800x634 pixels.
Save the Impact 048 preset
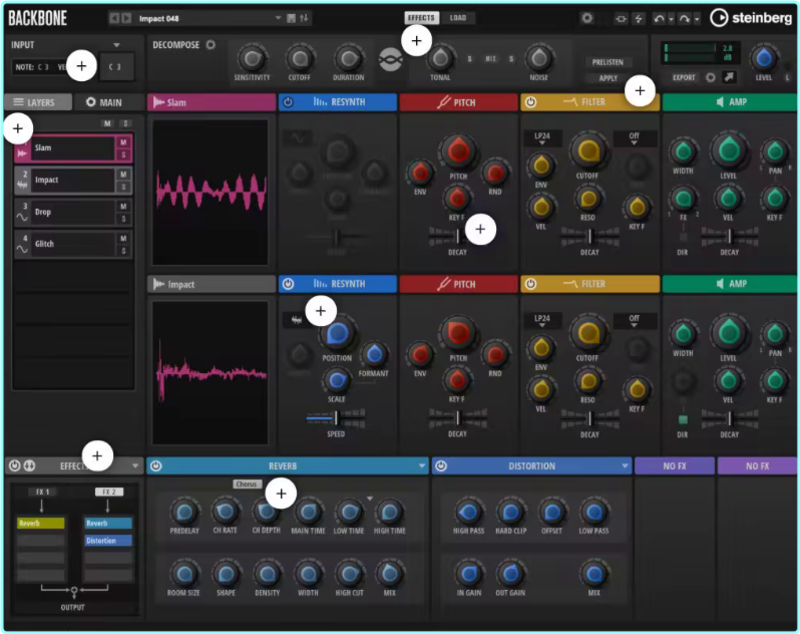(291, 18)
